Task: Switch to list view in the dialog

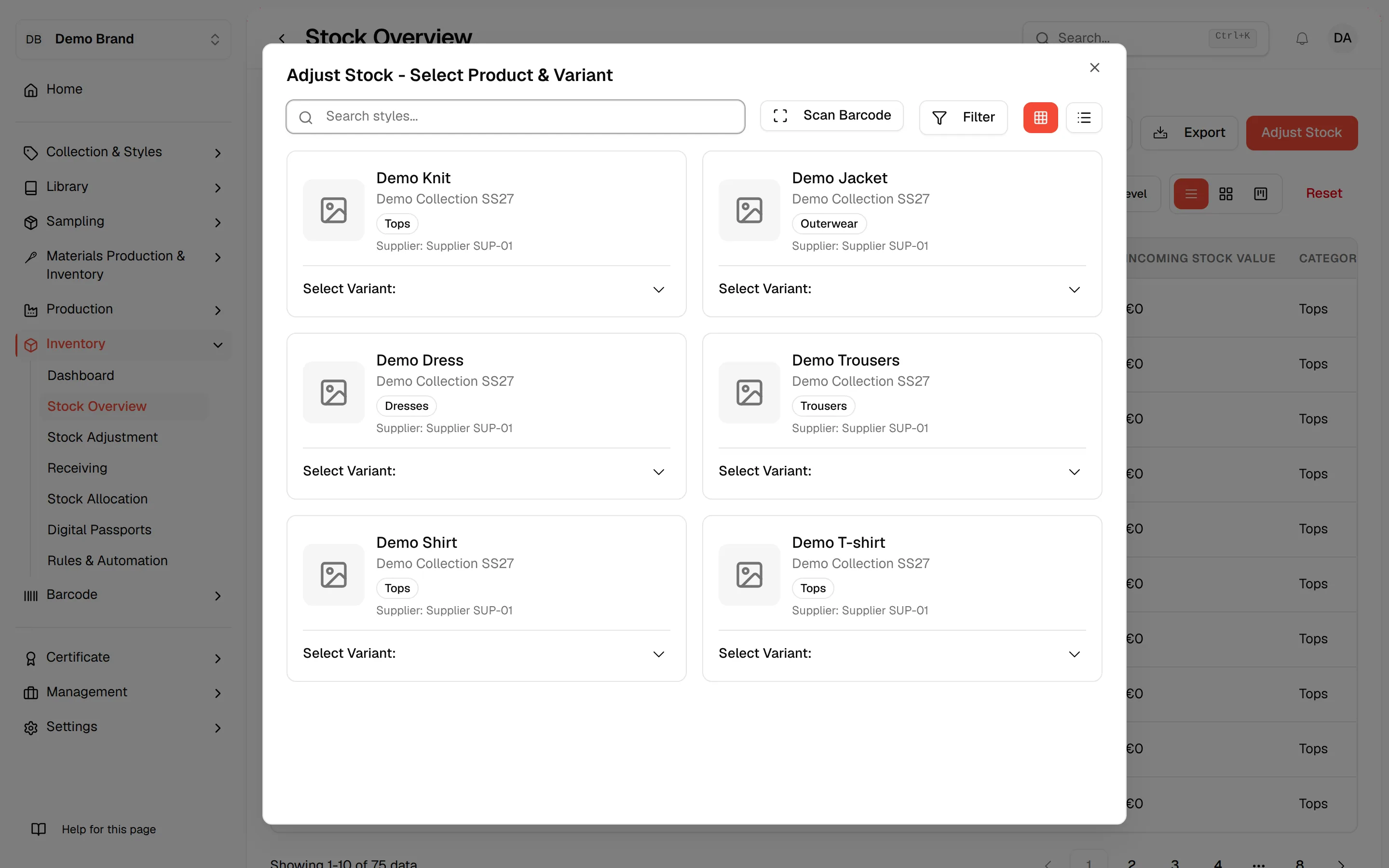Action: pyautogui.click(x=1084, y=118)
